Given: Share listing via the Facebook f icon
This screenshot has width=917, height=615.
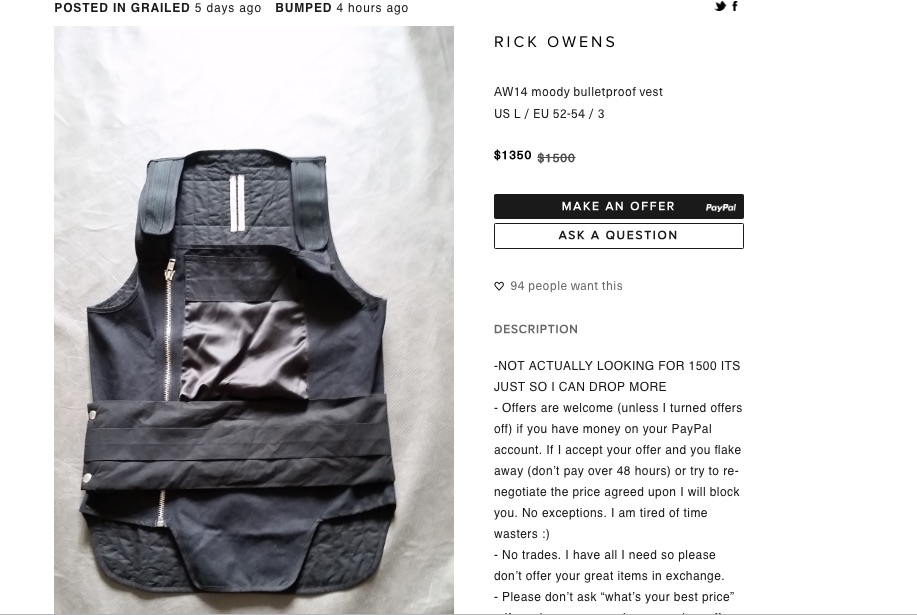Looking at the screenshot, I should (x=735, y=6).
